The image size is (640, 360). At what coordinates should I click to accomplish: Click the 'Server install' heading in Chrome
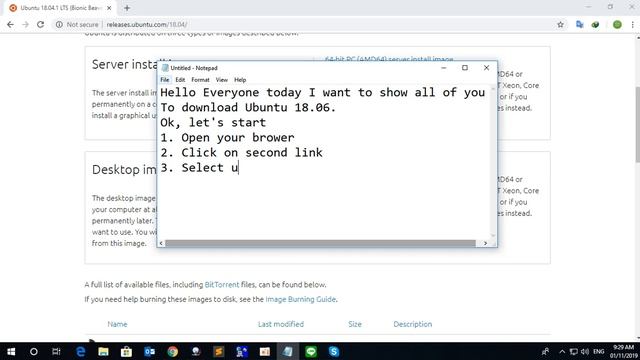124,64
